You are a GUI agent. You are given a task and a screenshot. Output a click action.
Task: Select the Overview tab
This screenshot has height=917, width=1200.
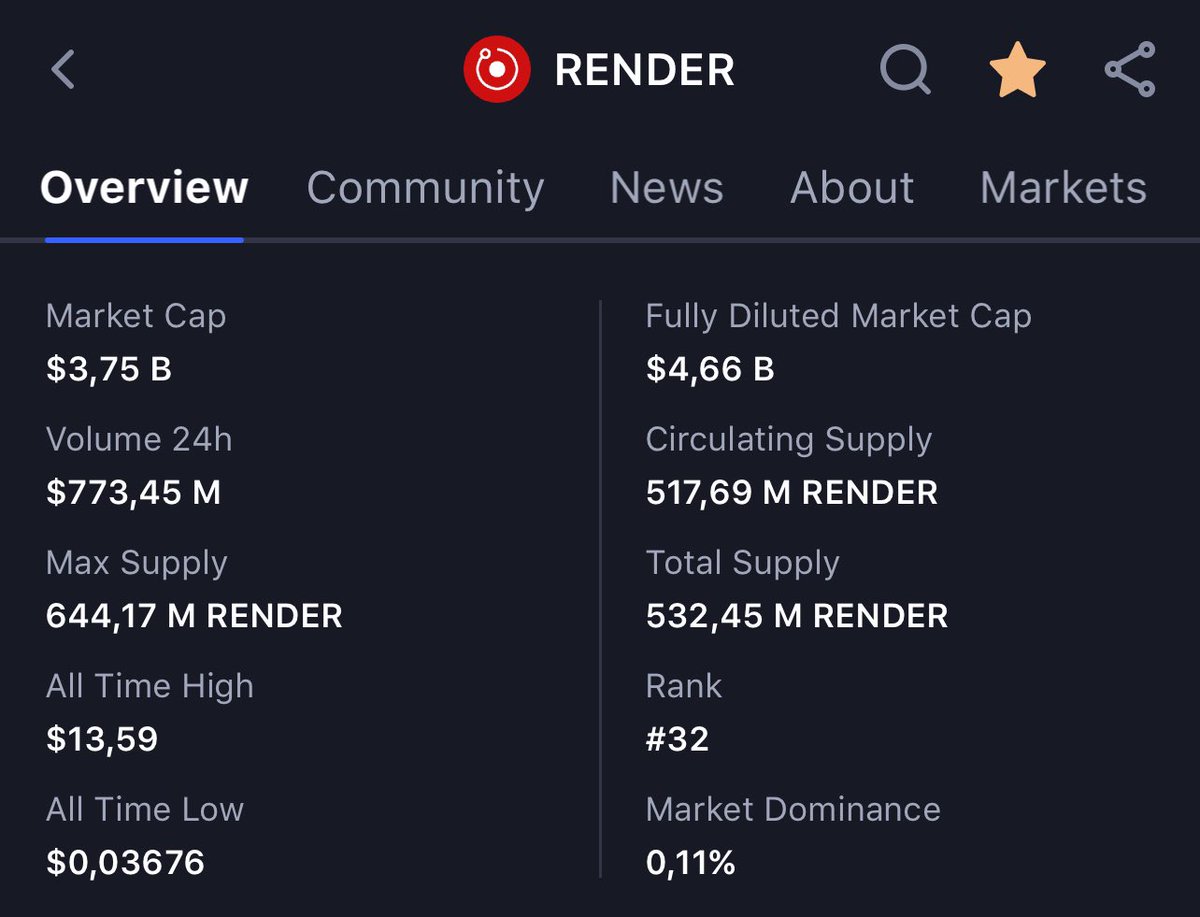pyautogui.click(x=144, y=188)
